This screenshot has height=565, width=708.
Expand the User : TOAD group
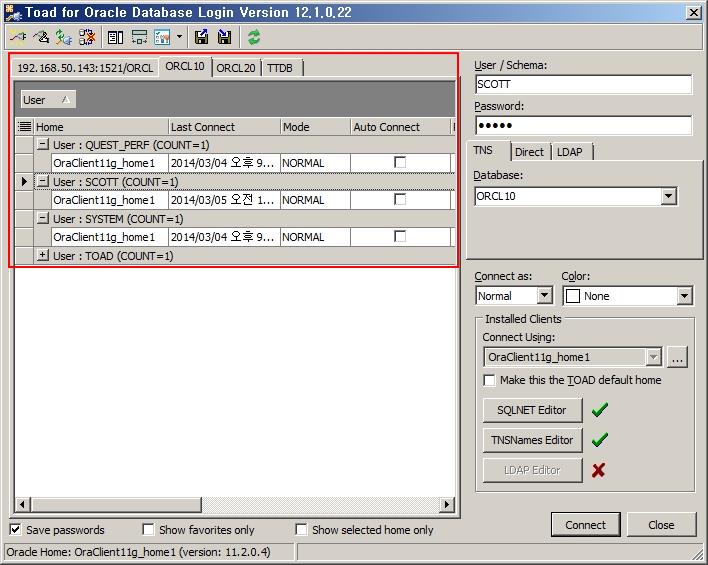(x=43, y=256)
